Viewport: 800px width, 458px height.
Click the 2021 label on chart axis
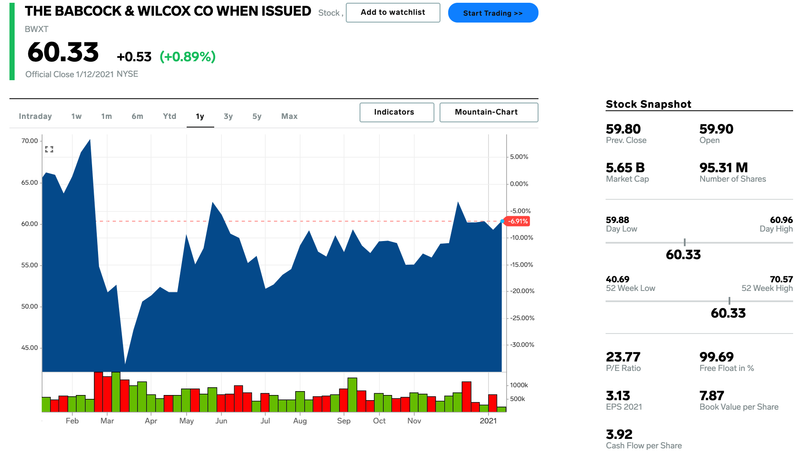488,421
